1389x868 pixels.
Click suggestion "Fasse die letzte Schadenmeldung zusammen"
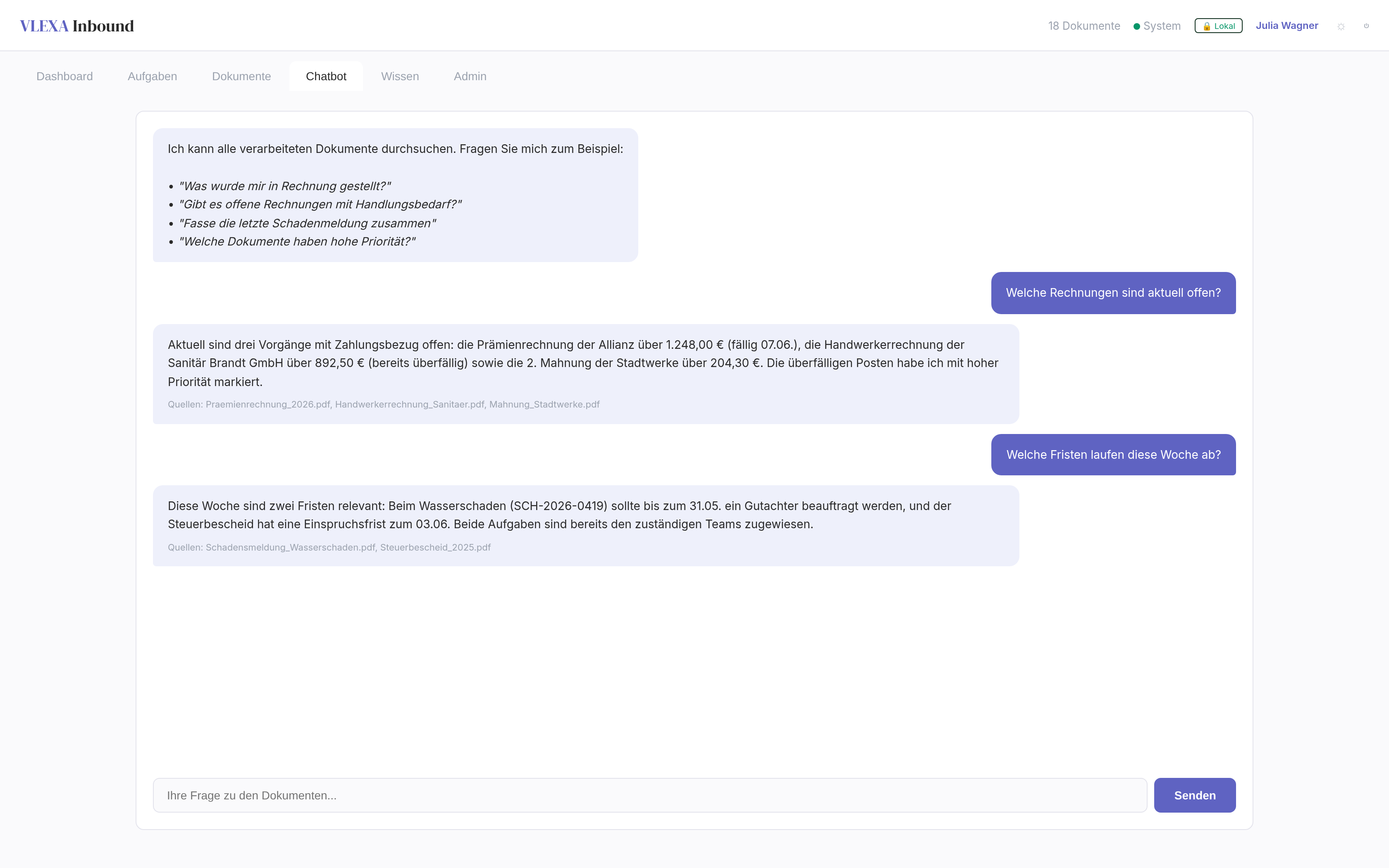tap(307, 223)
